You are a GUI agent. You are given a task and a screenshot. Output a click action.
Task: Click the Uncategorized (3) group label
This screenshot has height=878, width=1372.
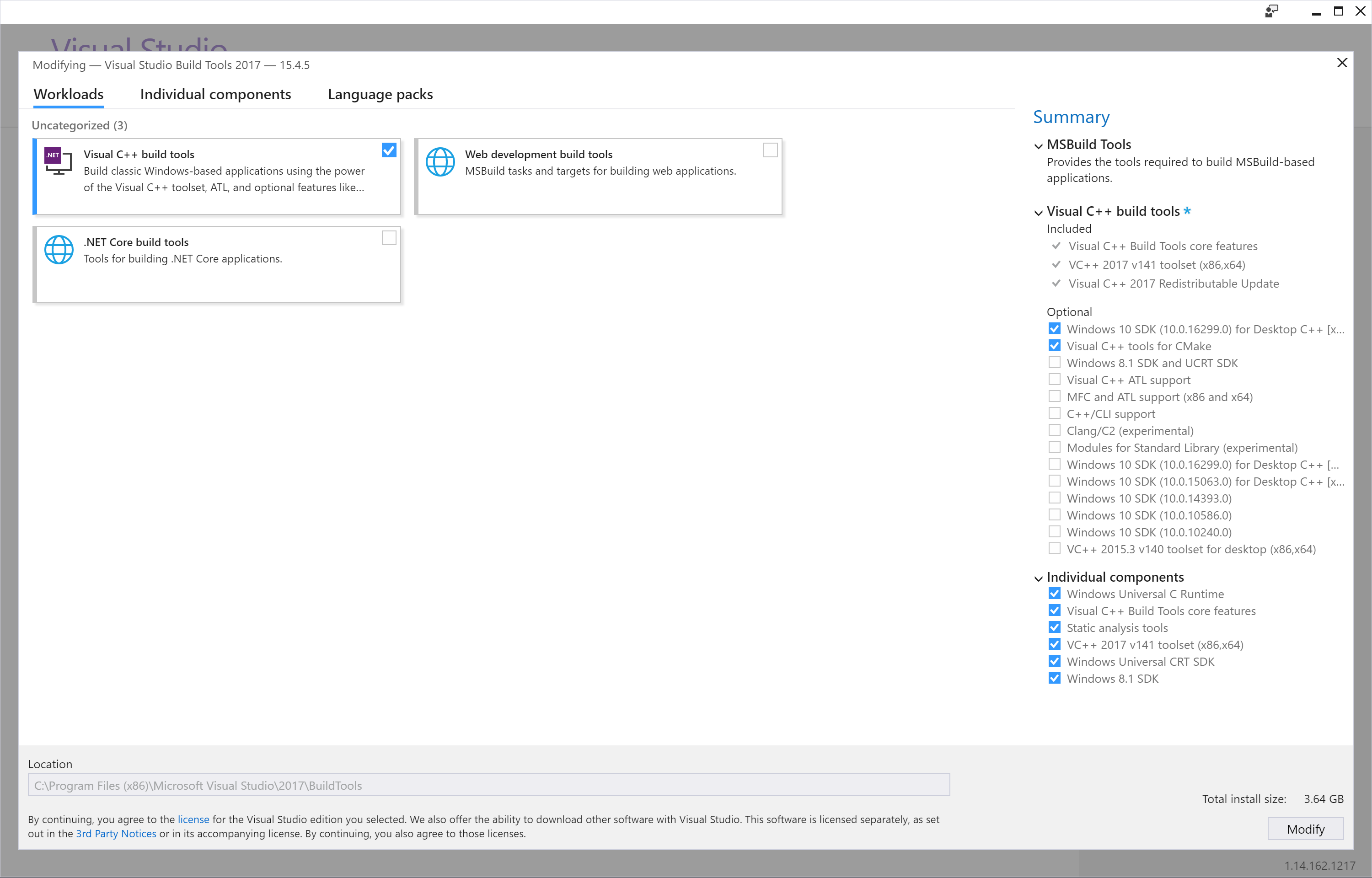click(79, 125)
